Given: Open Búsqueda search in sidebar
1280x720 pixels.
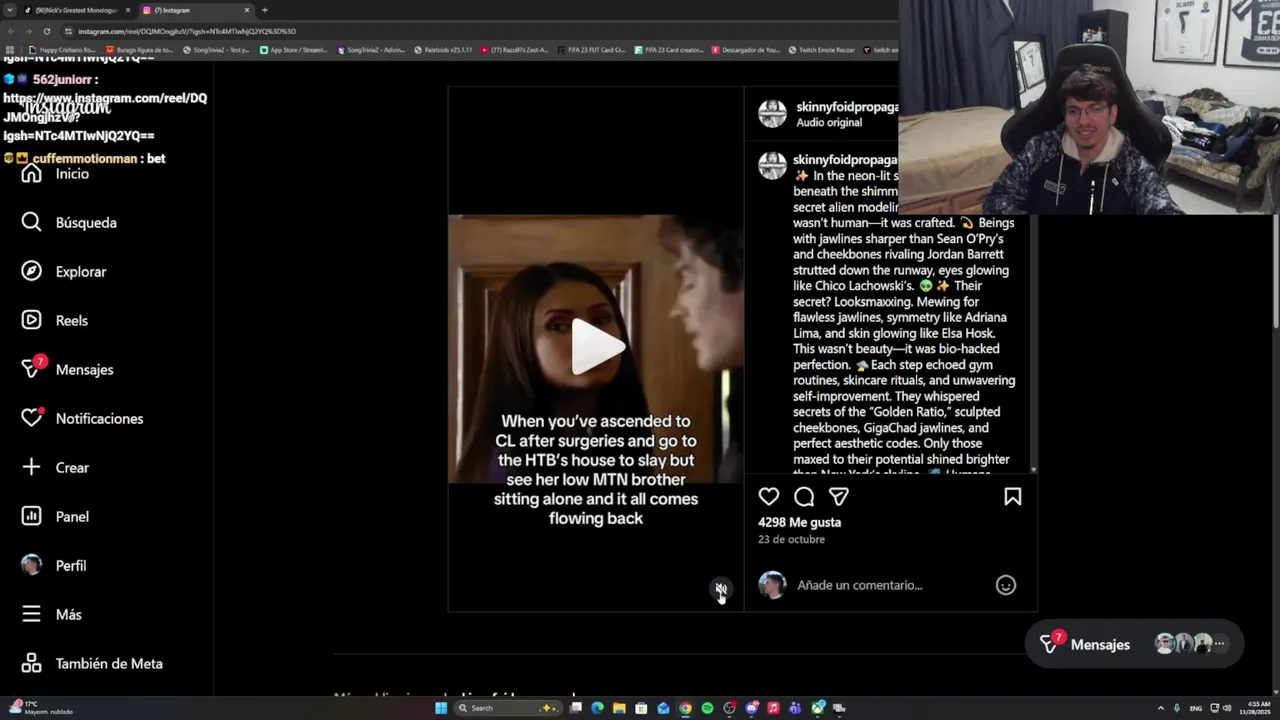Looking at the screenshot, I should click(68, 223).
